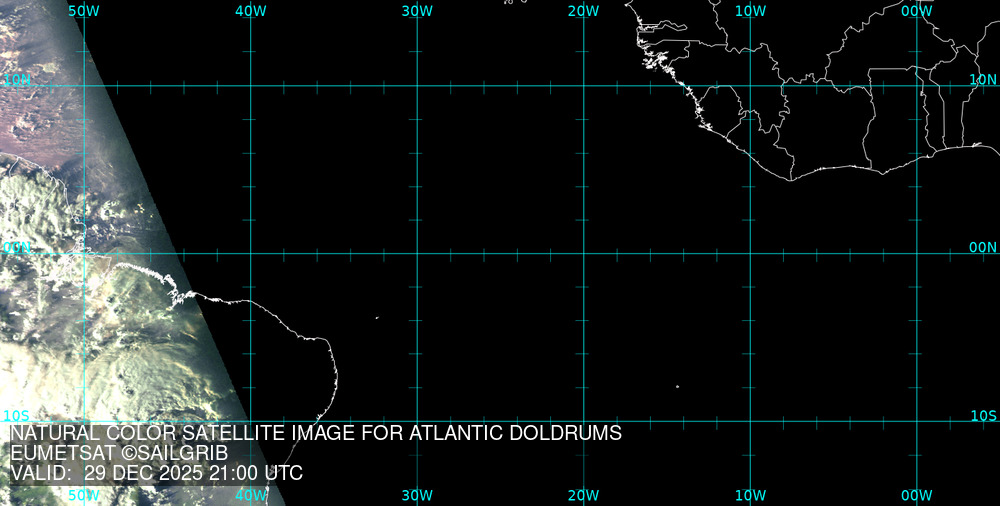Click the 00N latitude label on left edge
The height and width of the screenshot is (506, 1000).
[x=16, y=247]
